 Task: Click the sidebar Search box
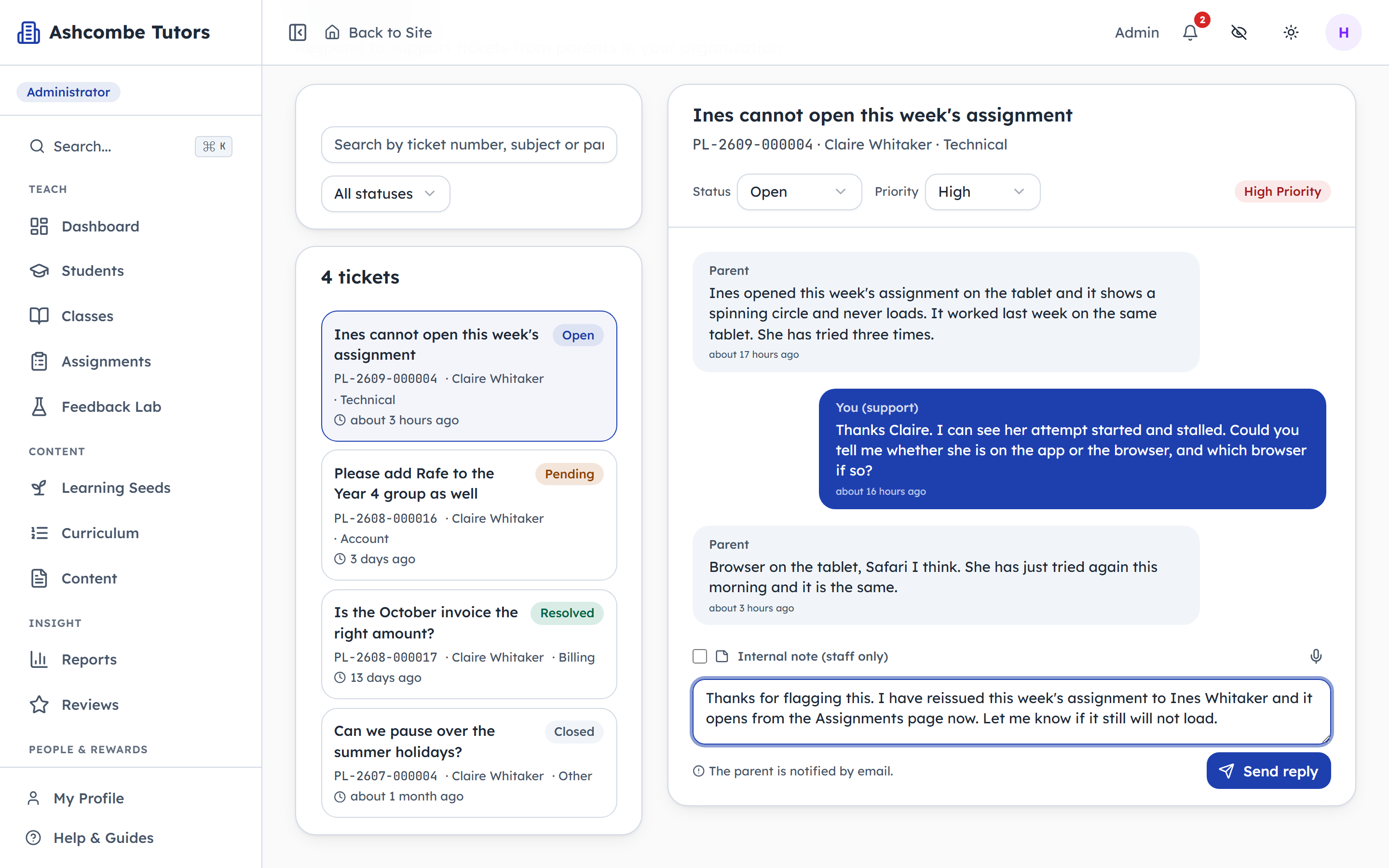click(131, 147)
